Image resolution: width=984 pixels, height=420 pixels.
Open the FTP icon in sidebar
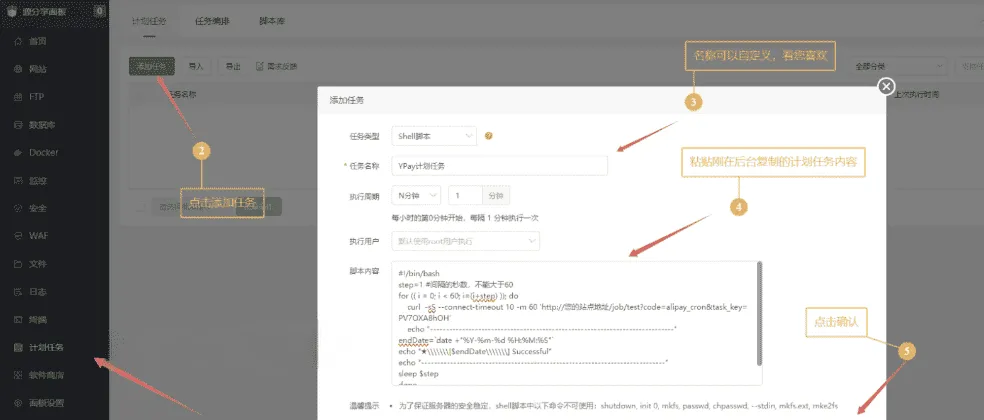click(18, 97)
